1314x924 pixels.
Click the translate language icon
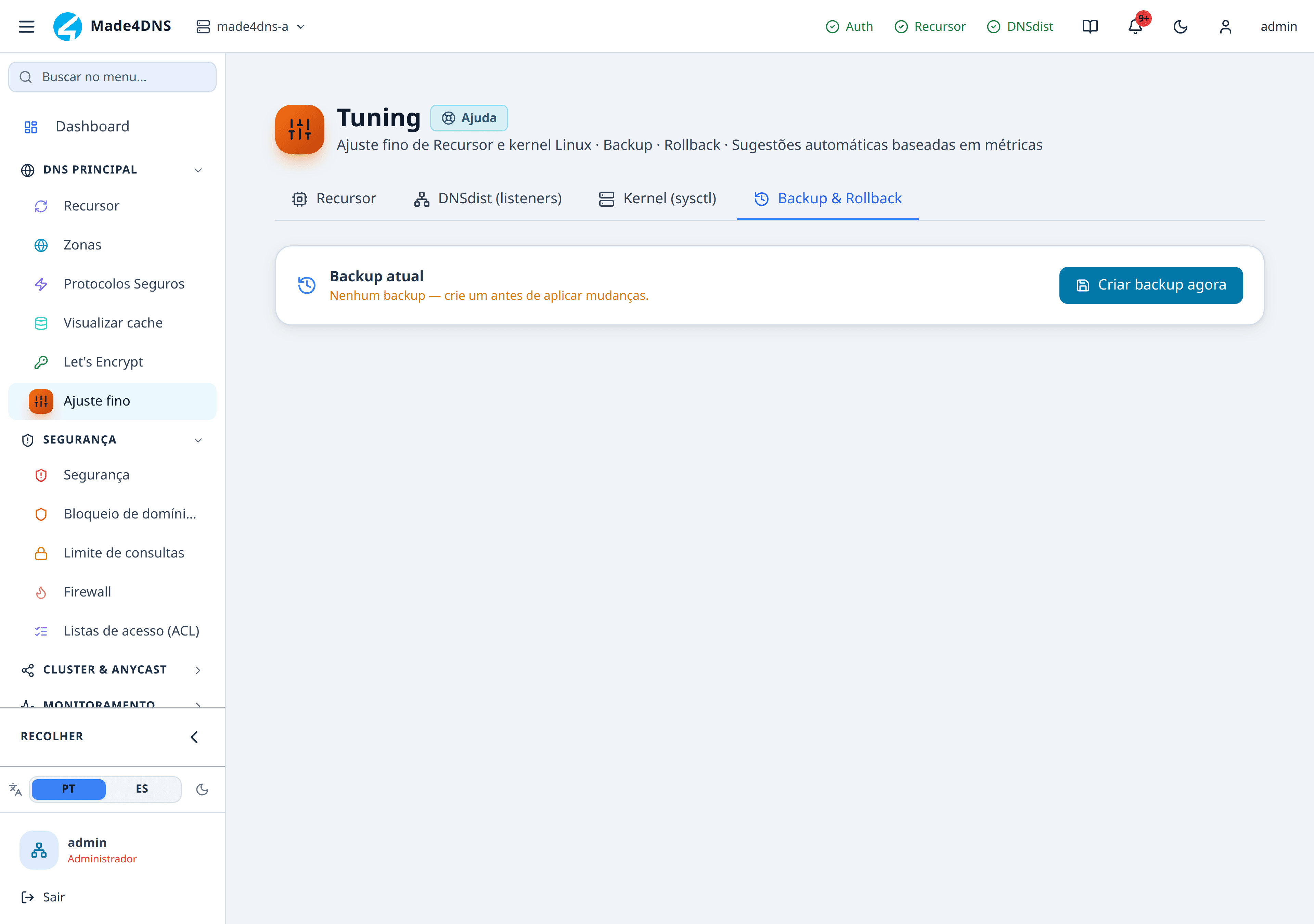coord(15,790)
